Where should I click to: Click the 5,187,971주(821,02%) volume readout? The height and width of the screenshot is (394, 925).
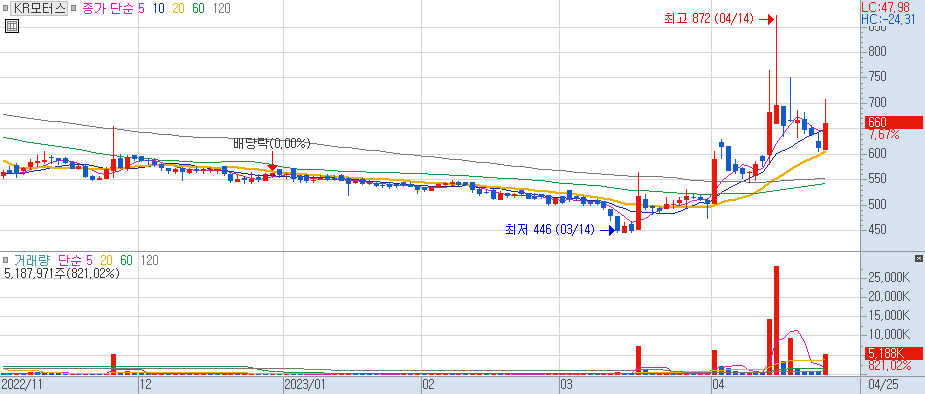pyautogui.click(x=61, y=274)
